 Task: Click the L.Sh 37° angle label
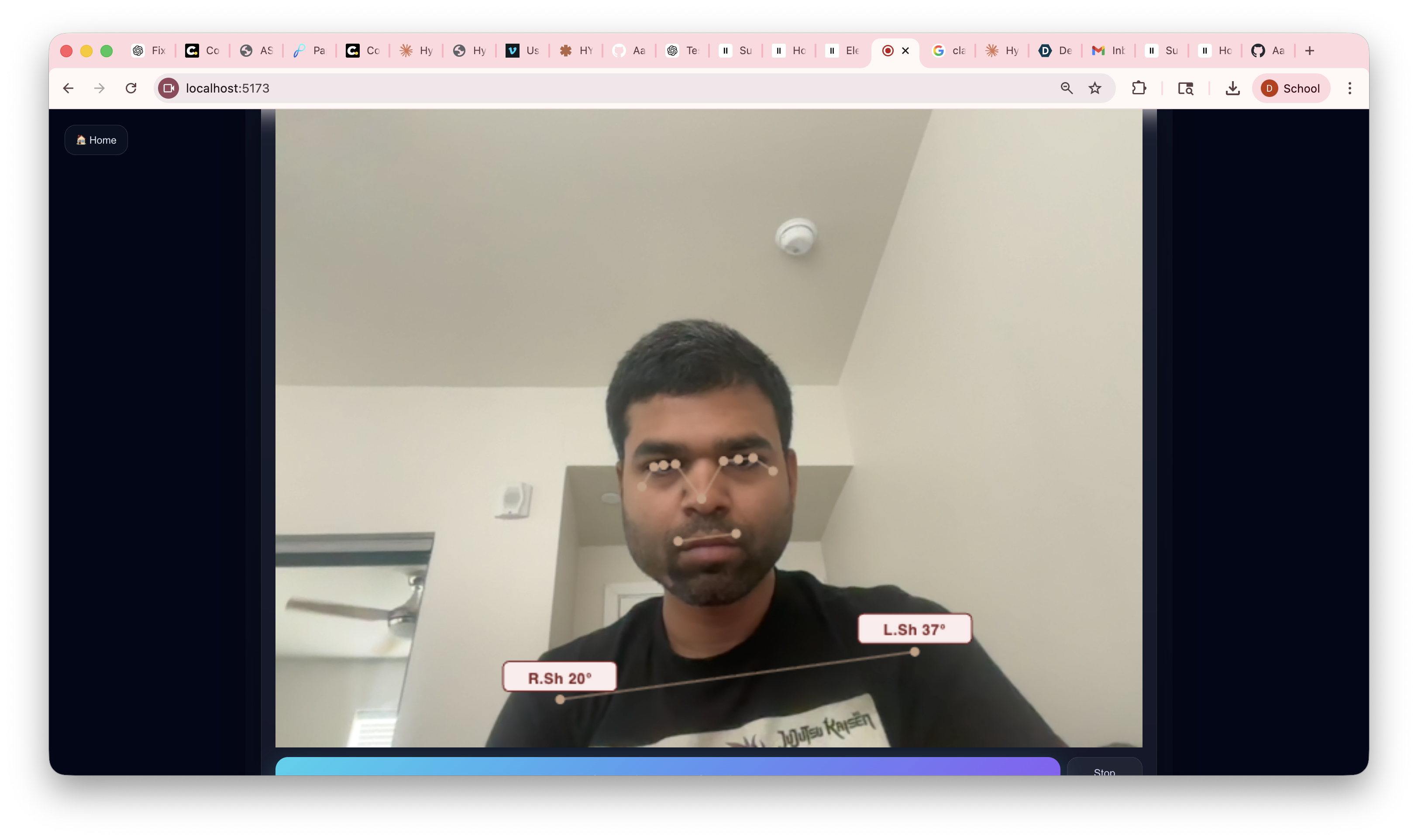coord(914,629)
